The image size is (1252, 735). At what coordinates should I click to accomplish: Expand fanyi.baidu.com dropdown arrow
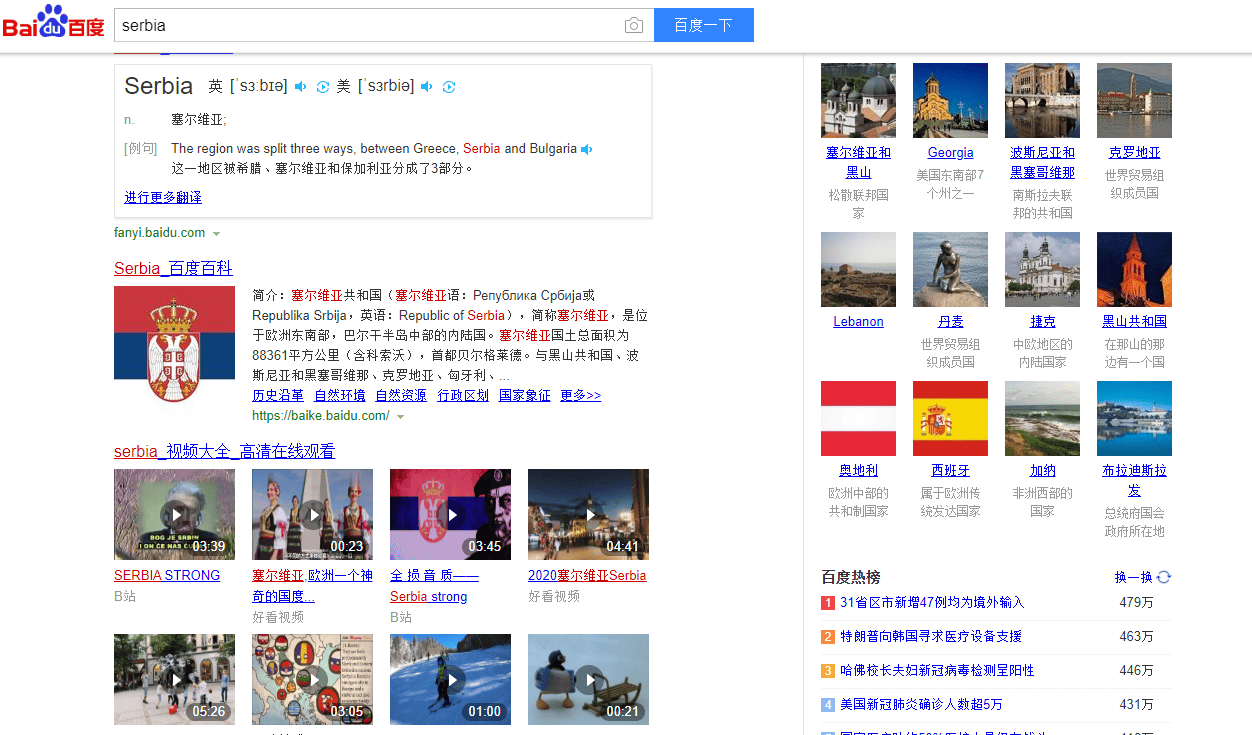[x=216, y=234]
